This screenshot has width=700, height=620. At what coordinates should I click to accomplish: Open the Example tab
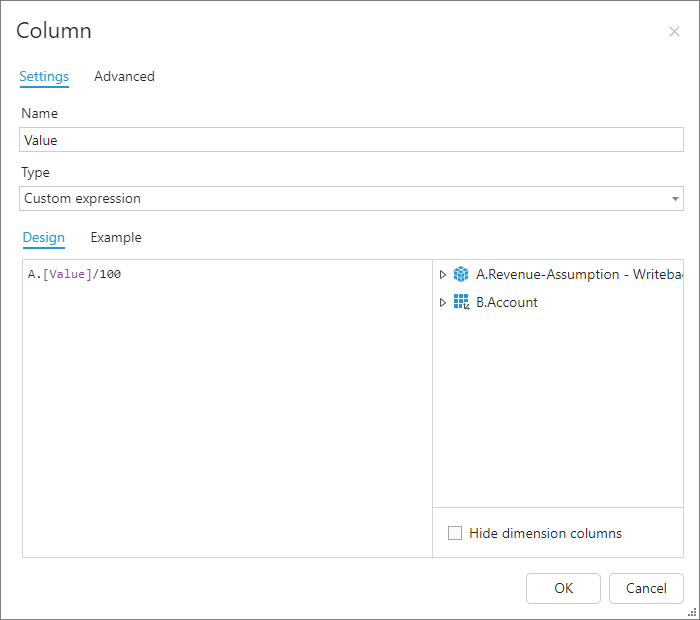pyautogui.click(x=116, y=237)
